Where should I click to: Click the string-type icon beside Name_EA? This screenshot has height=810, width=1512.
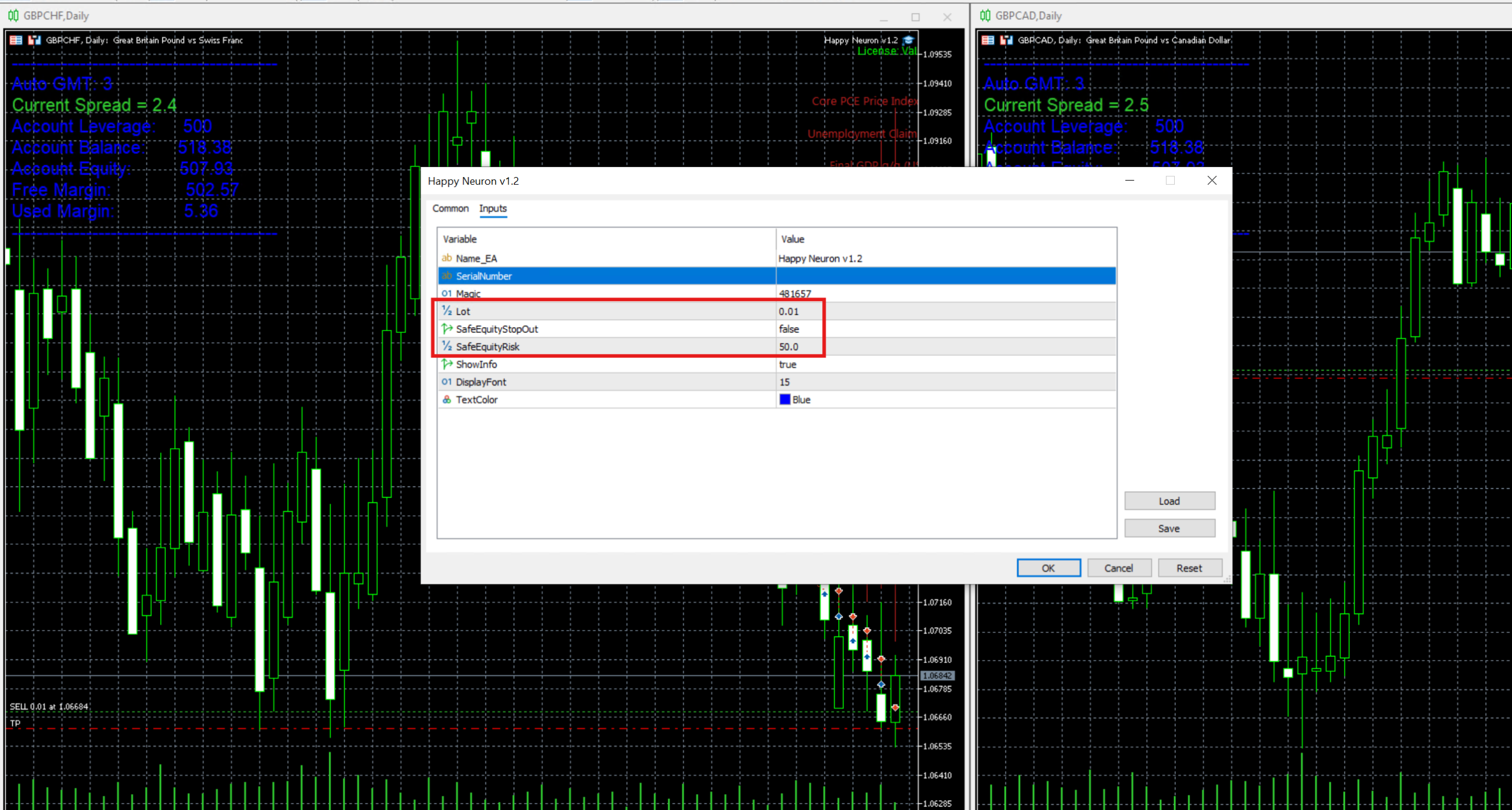click(447, 259)
